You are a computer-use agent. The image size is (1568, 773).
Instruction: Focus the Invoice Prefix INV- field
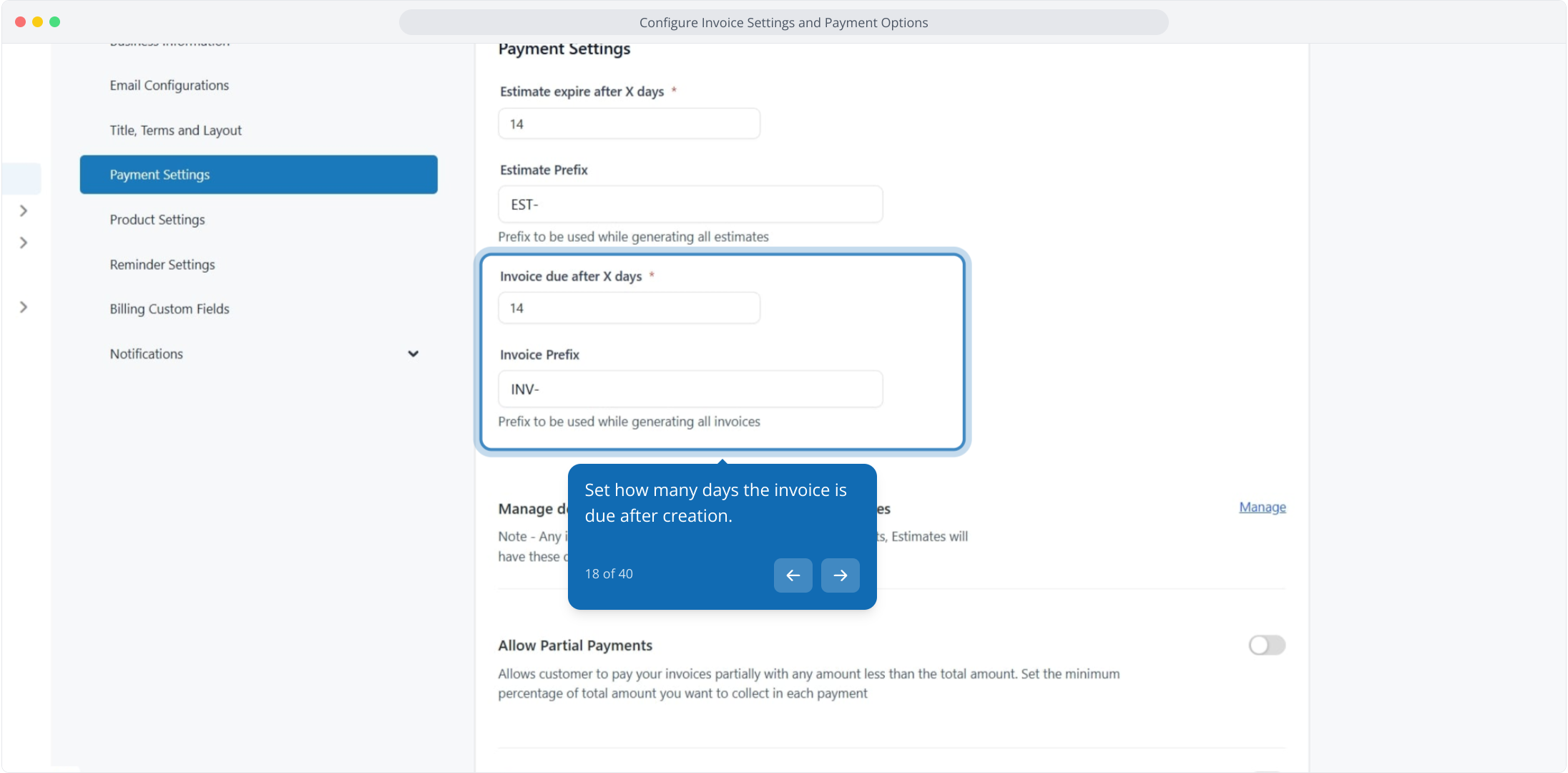pos(690,389)
